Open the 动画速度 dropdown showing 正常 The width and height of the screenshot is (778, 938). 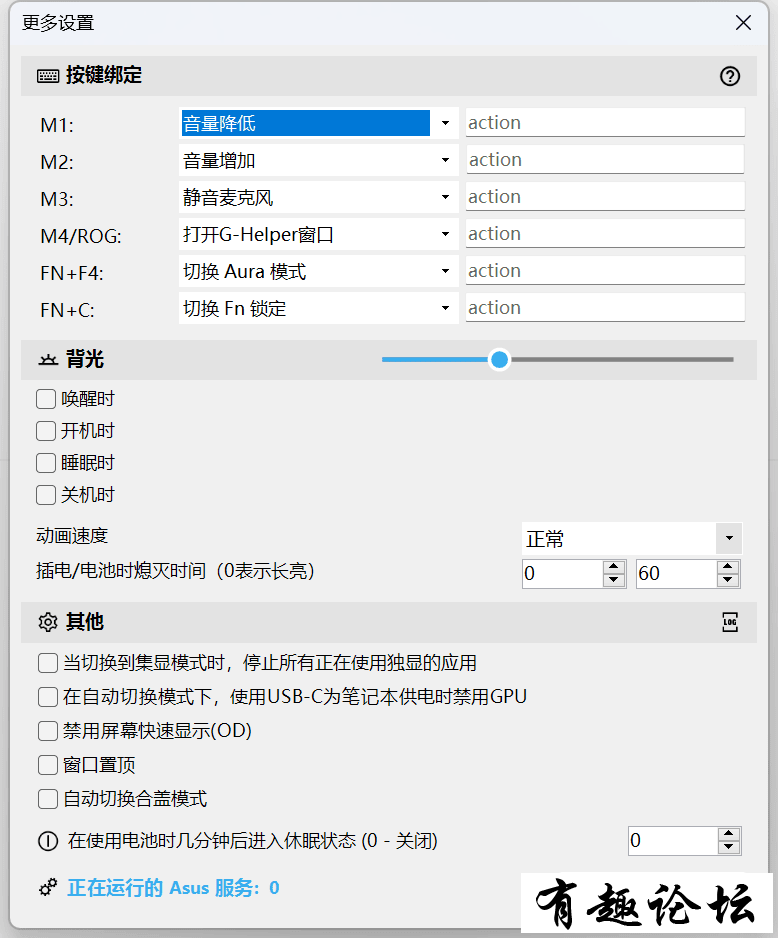[x=631, y=538]
